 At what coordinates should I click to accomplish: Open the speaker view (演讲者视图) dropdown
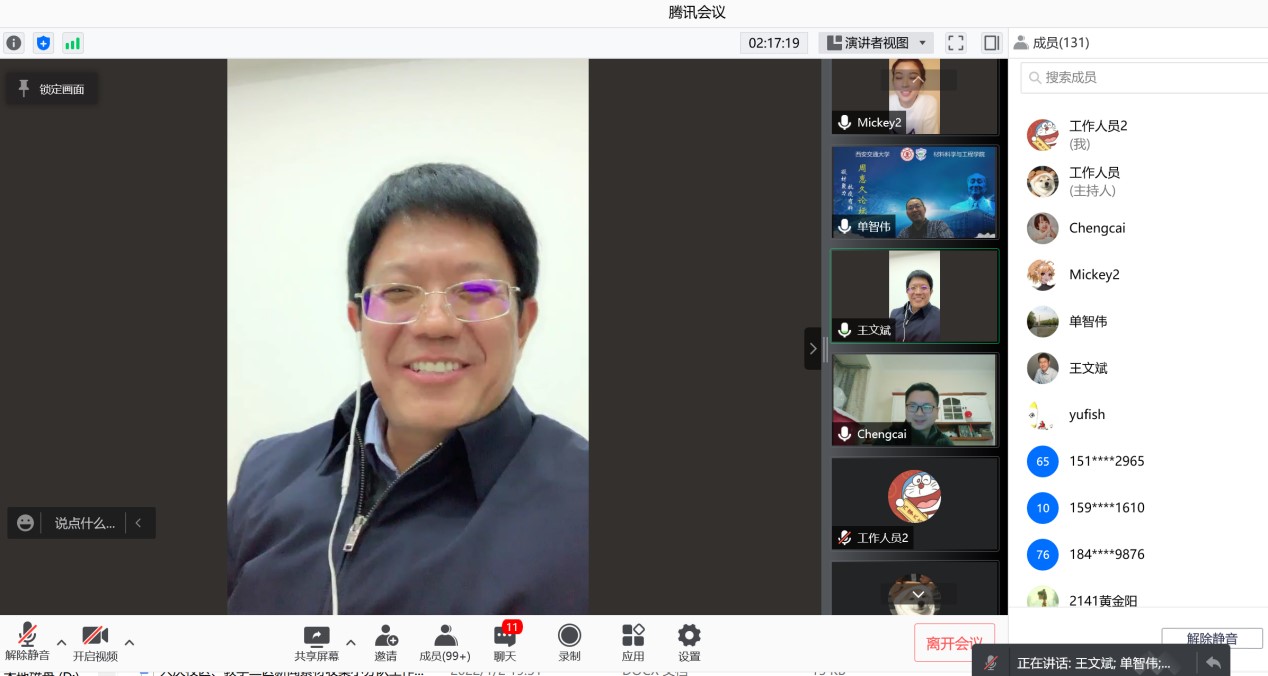click(x=876, y=43)
